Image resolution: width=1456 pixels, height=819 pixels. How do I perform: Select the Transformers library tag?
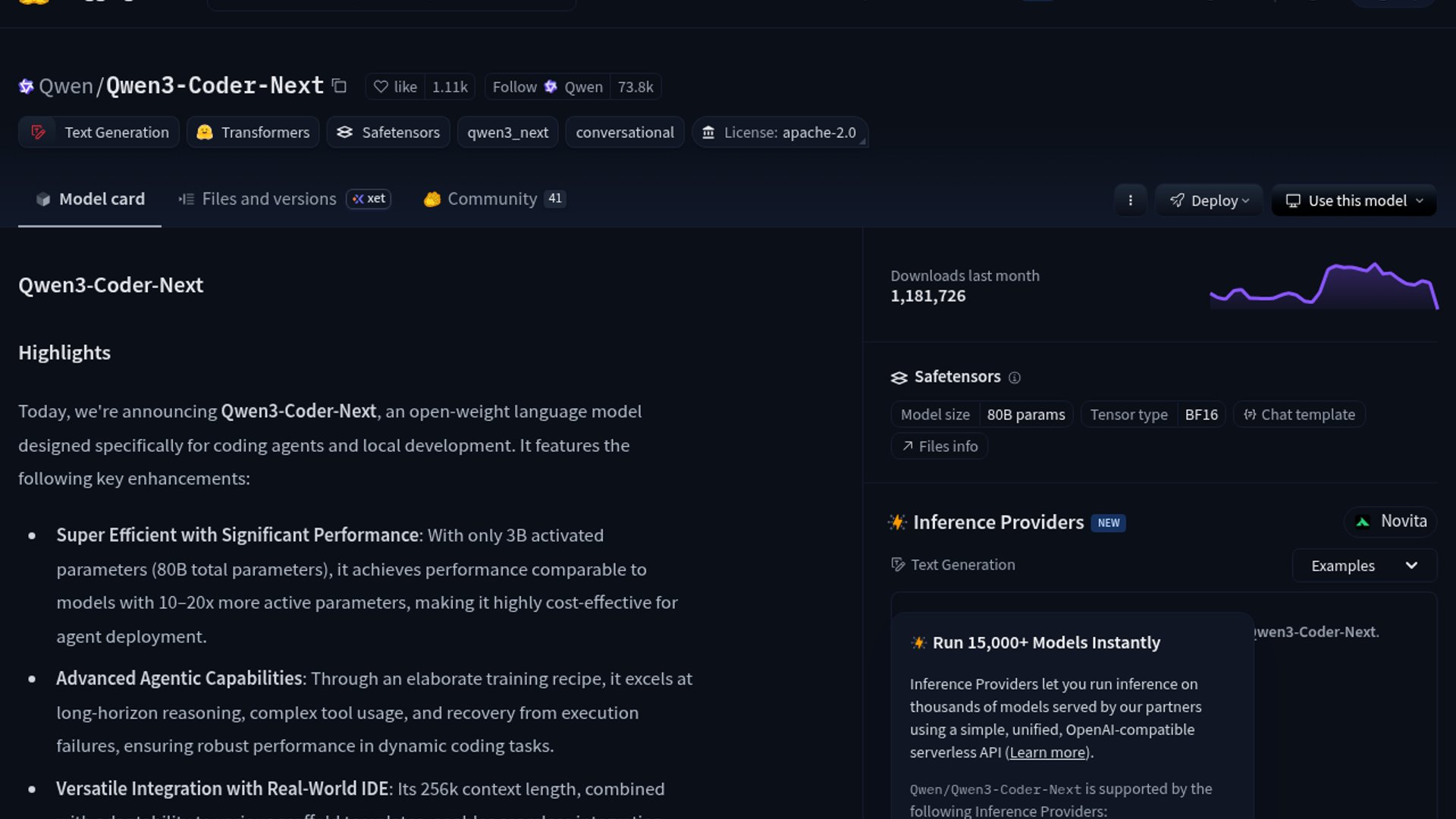coord(253,133)
